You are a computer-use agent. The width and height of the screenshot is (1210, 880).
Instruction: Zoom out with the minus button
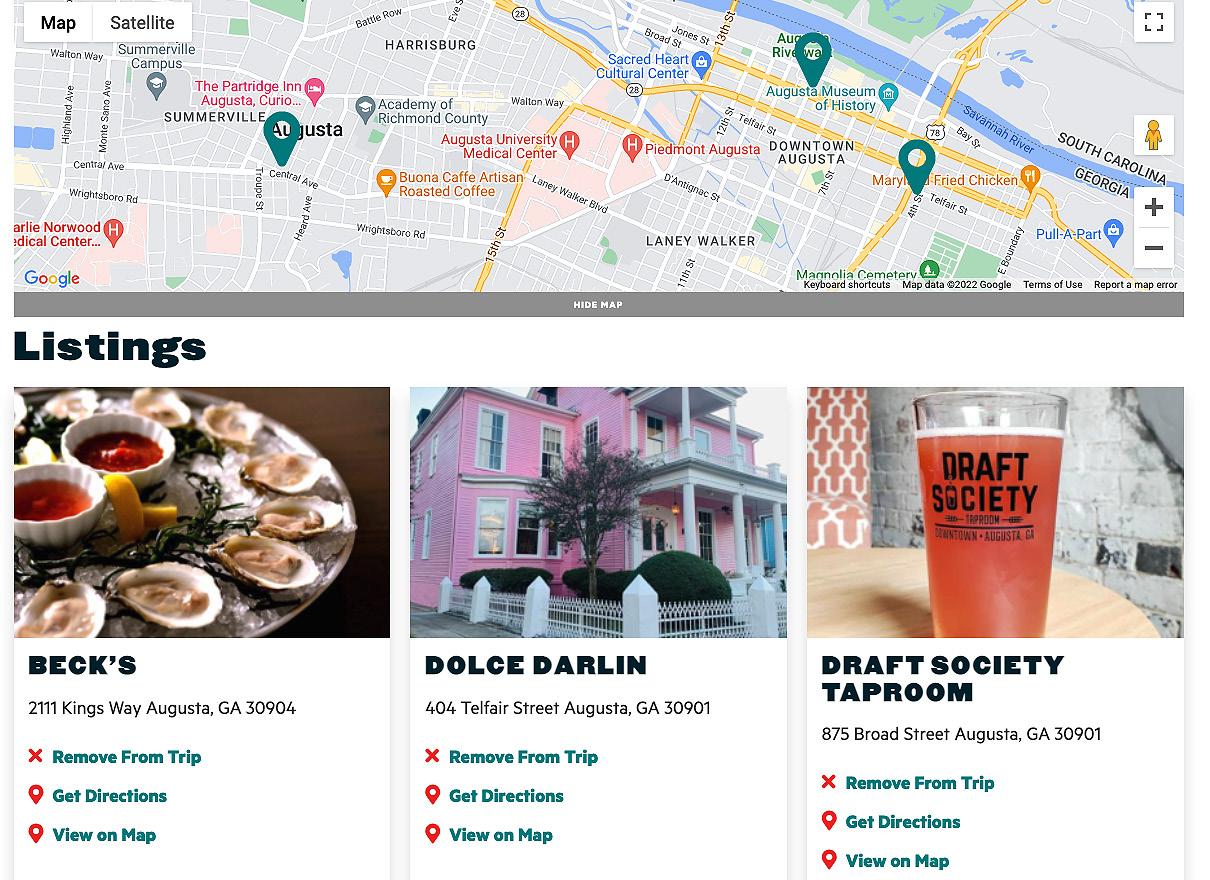pyautogui.click(x=1153, y=248)
